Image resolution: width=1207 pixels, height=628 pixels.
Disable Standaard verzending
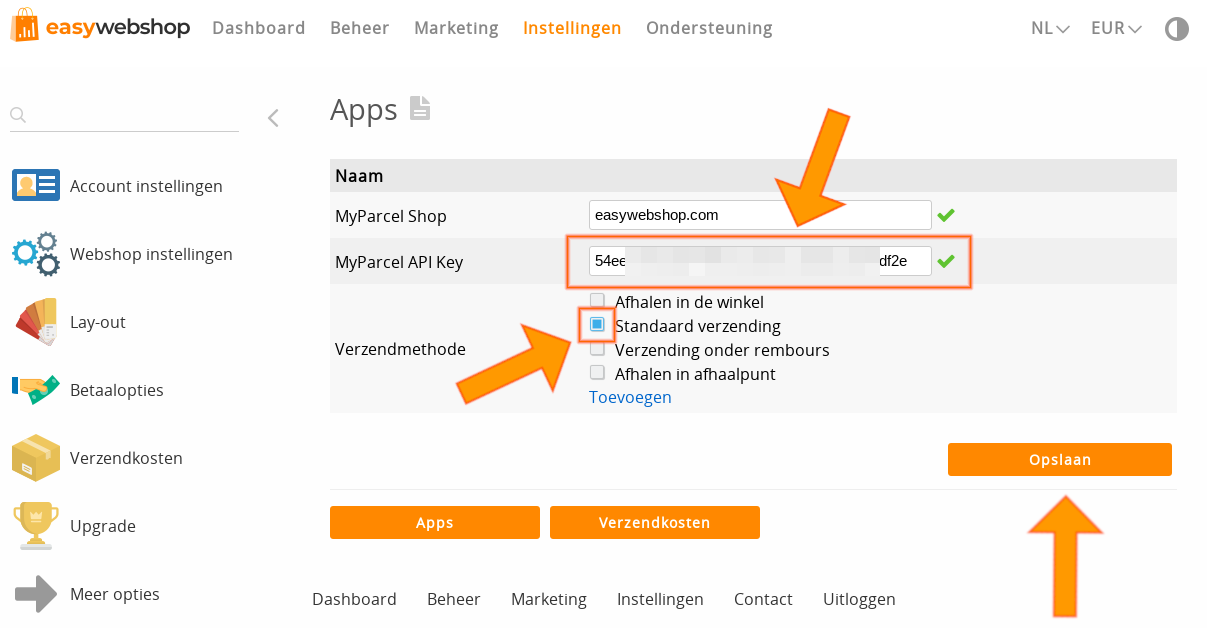pyautogui.click(x=597, y=324)
